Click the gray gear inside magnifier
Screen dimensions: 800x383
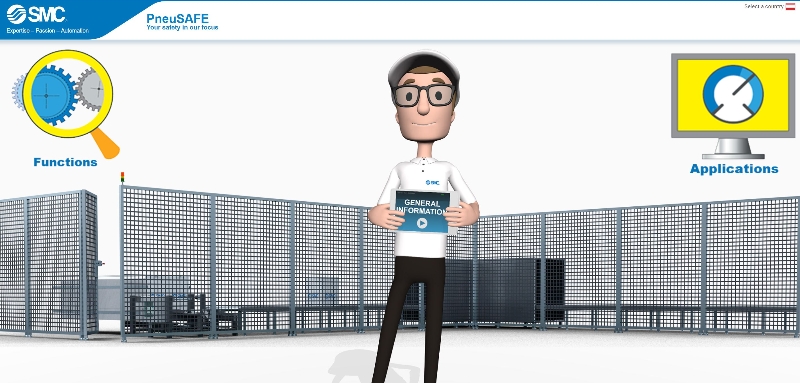(x=92, y=90)
